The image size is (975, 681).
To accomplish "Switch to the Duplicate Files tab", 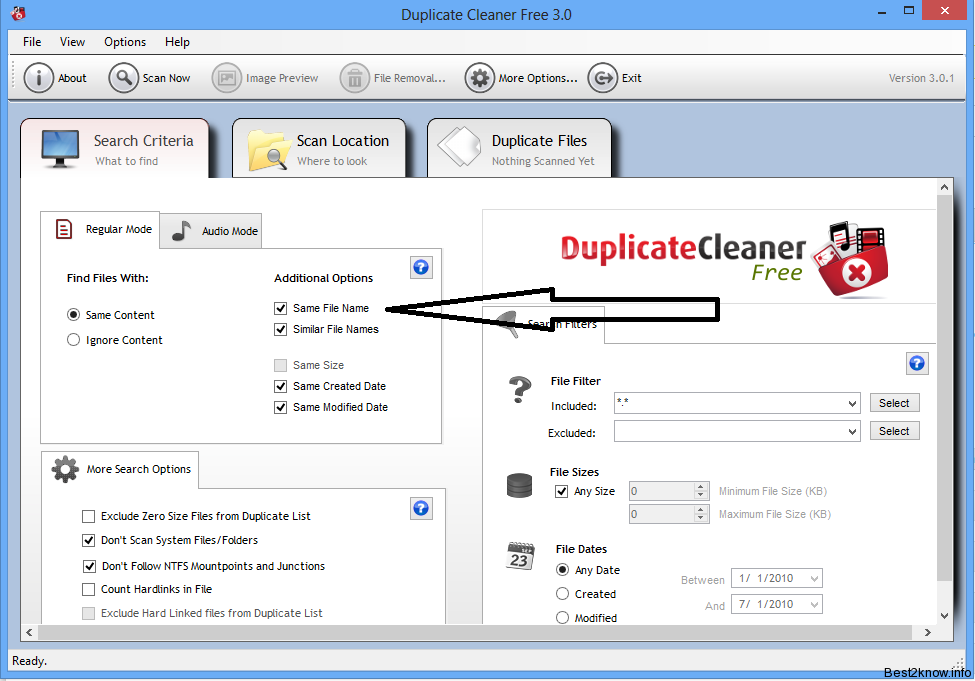I will [519, 149].
